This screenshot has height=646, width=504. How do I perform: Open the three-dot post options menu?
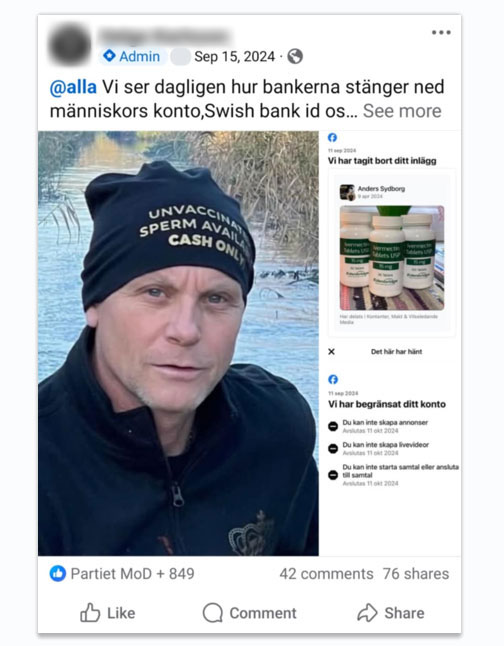click(x=441, y=33)
